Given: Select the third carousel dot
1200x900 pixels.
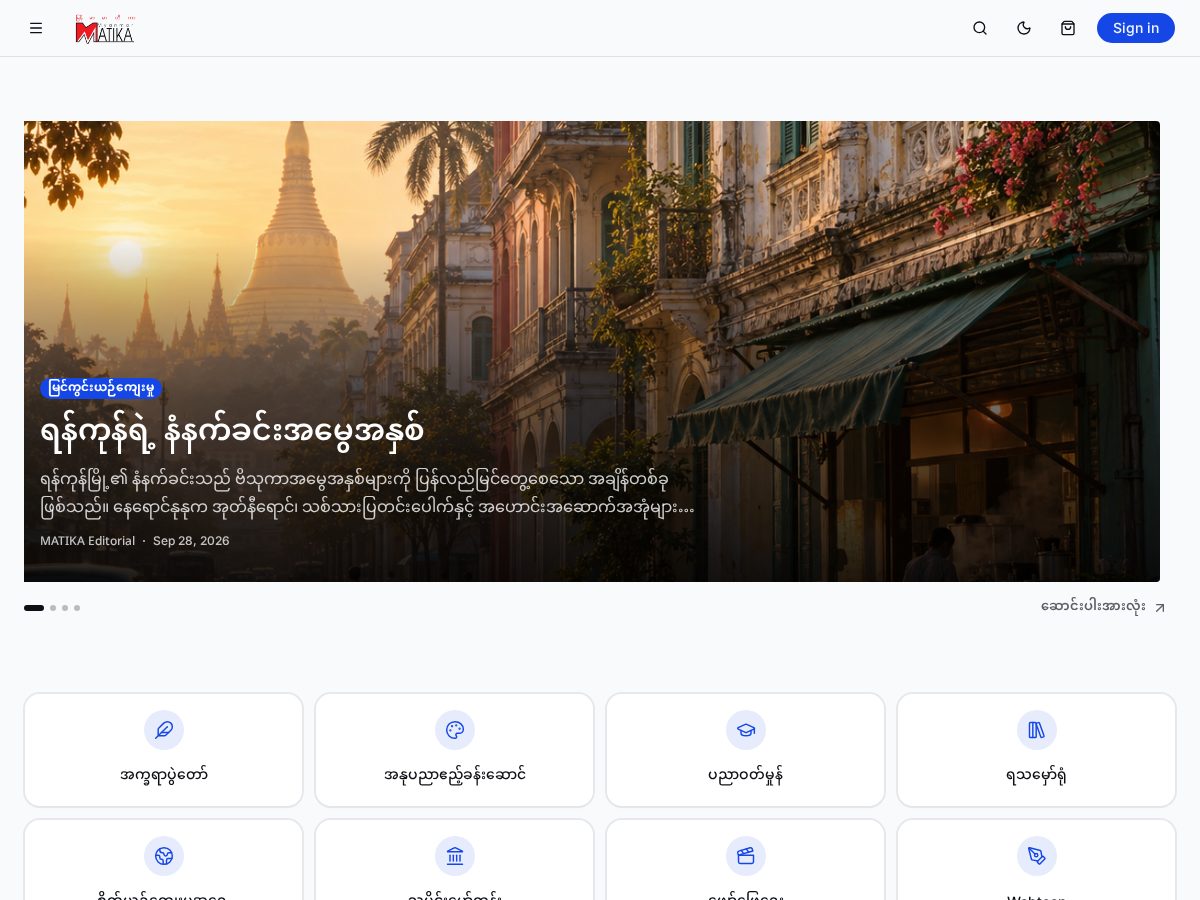Looking at the screenshot, I should pyautogui.click(x=65, y=608).
